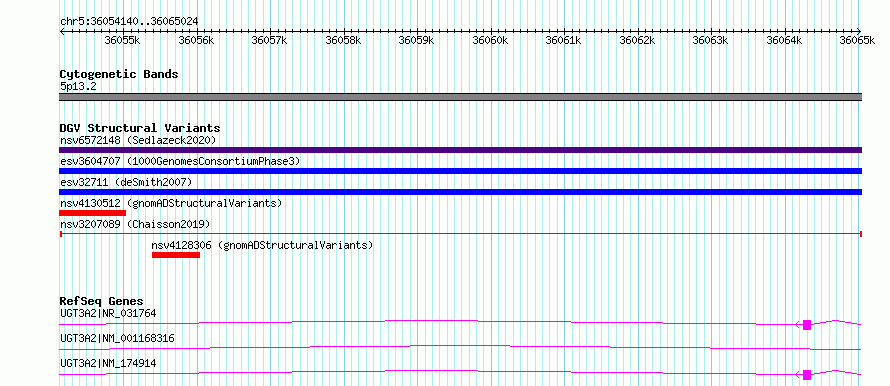Click the 36060k ruler tick label

point(490,40)
